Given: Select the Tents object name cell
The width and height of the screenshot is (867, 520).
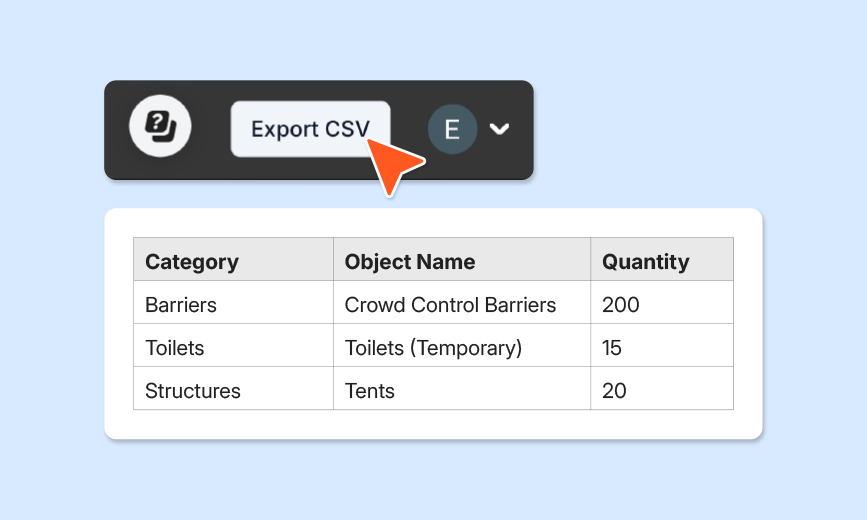Looking at the screenshot, I should 462,388.
